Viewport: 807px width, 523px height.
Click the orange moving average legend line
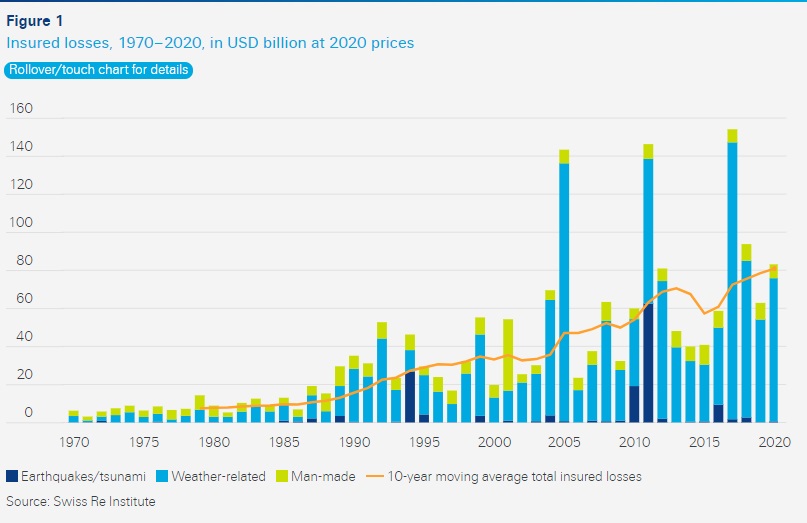click(x=375, y=476)
